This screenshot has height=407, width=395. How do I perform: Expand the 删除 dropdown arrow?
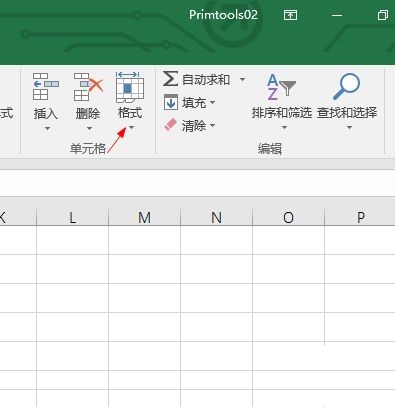[x=89, y=128]
